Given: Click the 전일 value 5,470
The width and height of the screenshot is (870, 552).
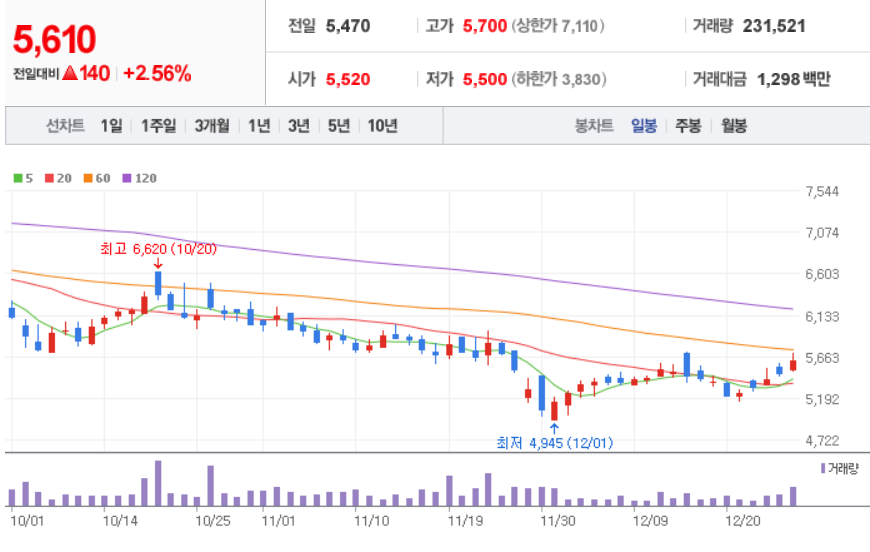Looking at the screenshot, I should pos(348,26).
